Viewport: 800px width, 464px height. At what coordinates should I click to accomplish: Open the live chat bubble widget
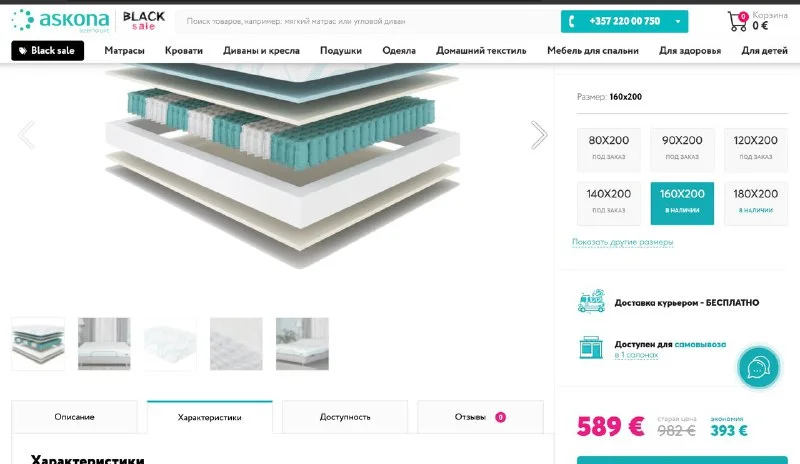tap(758, 368)
